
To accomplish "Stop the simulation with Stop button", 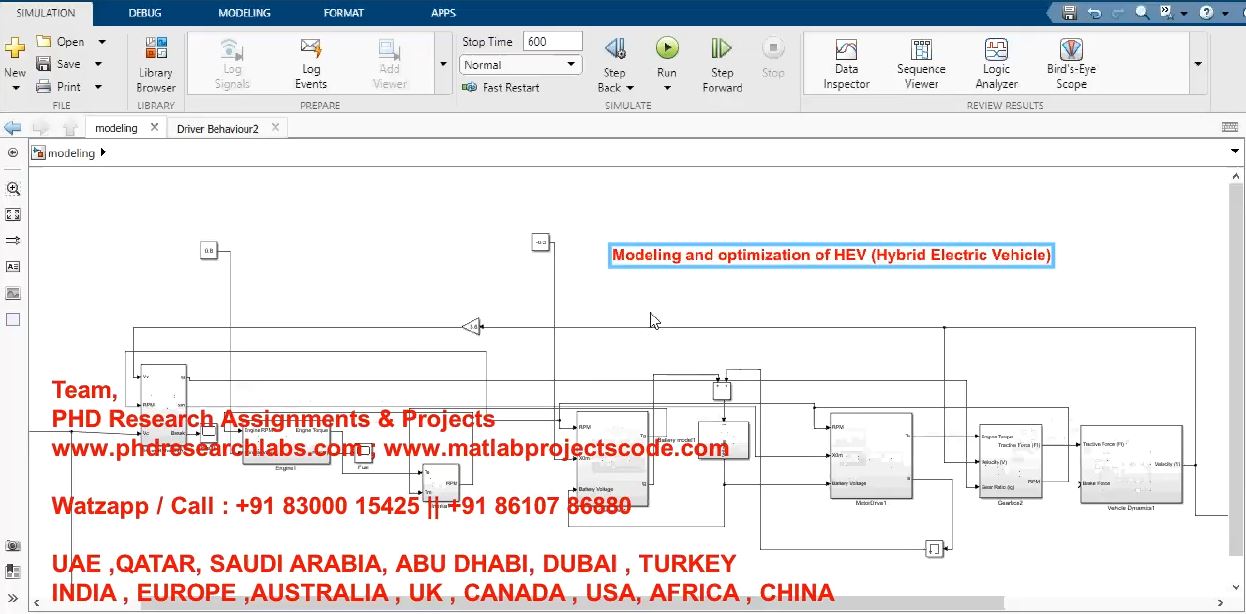I will [x=773, y=58].
